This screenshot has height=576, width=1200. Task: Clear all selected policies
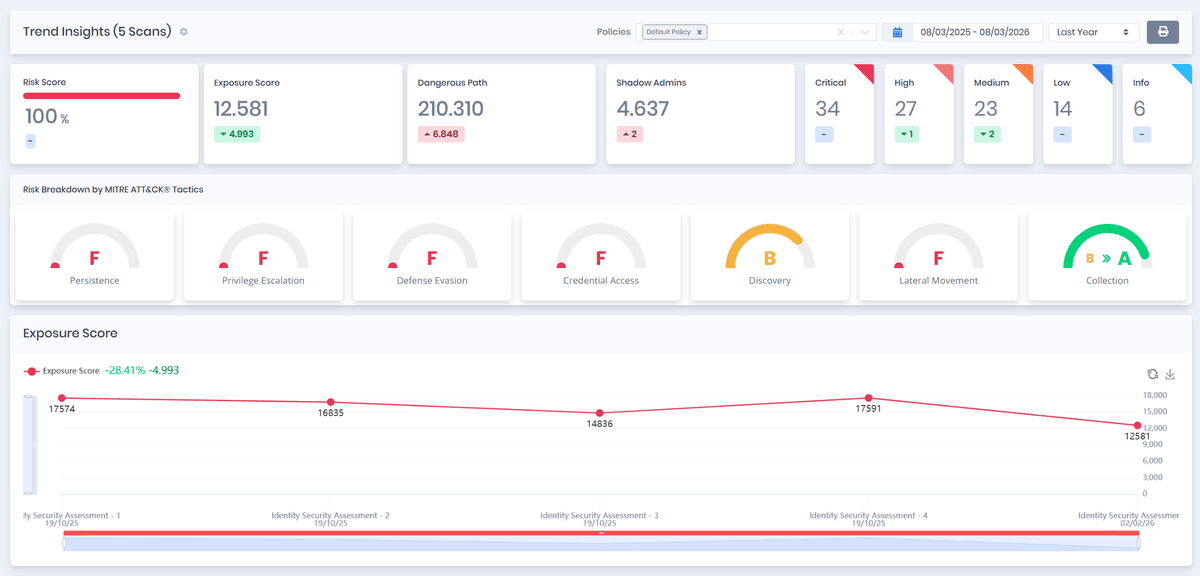[841, 32]
